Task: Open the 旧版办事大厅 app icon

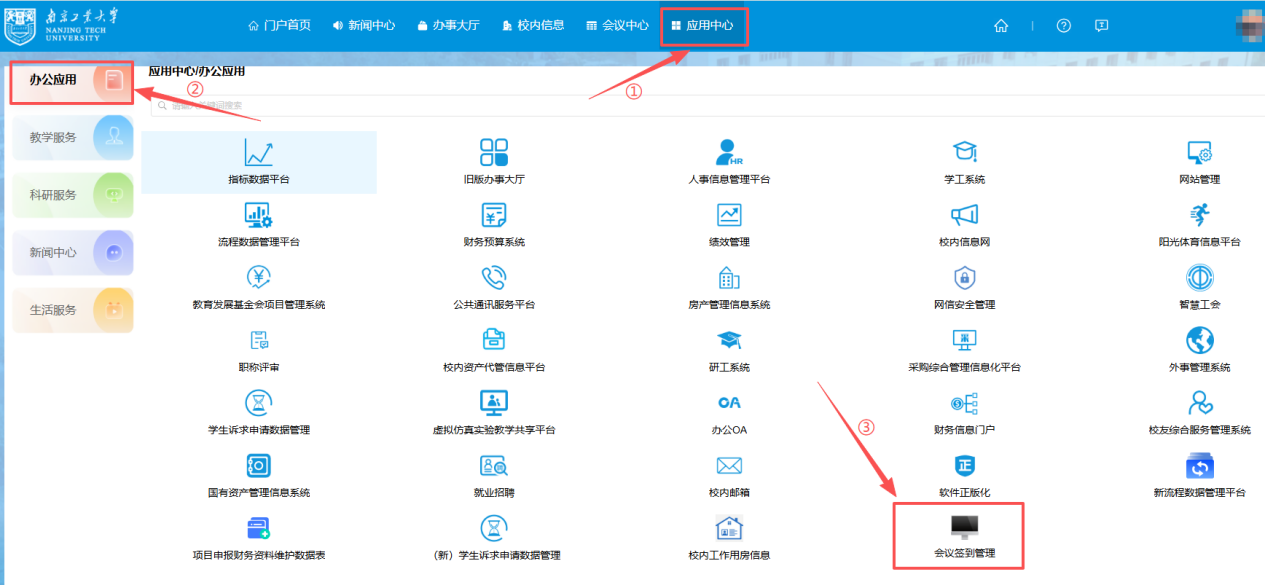Action: pos(494,153)
